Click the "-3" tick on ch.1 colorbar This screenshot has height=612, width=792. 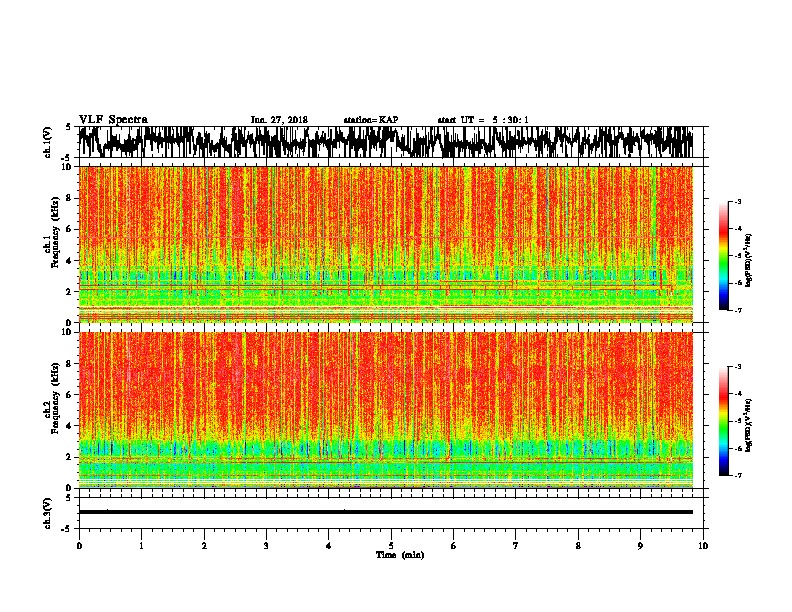737,201
